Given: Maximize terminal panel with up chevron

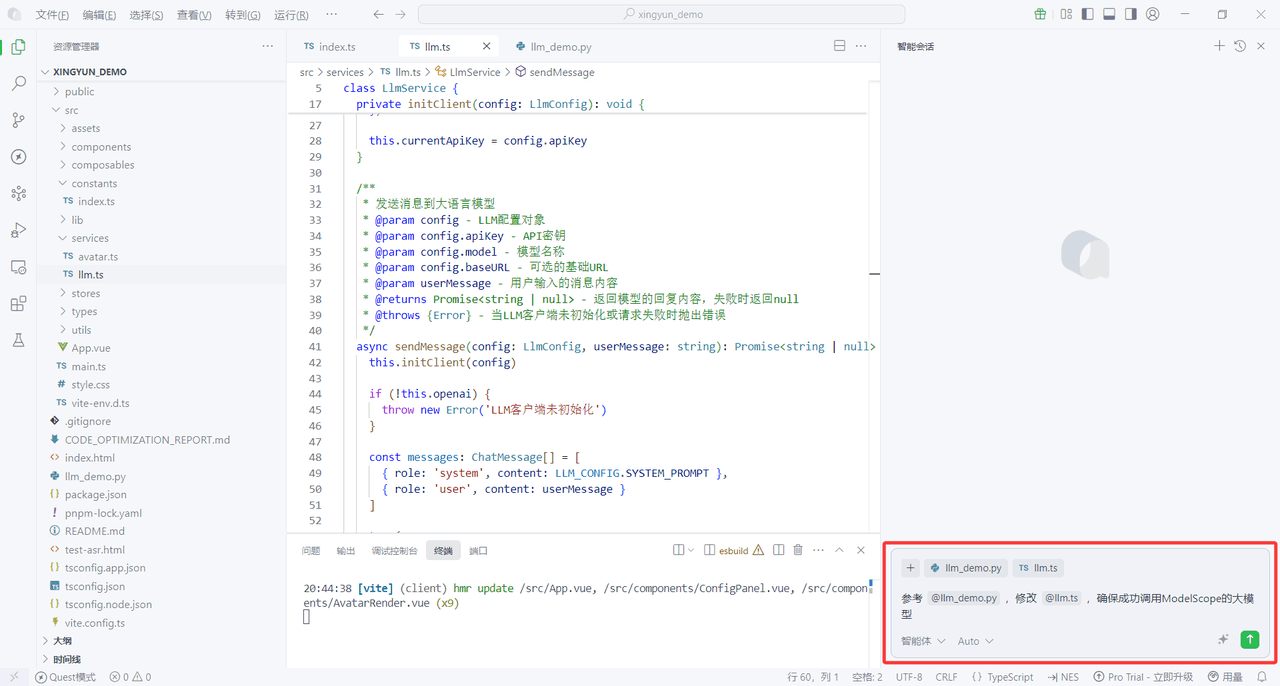Looking at the screenshot, I should [839, 550].
